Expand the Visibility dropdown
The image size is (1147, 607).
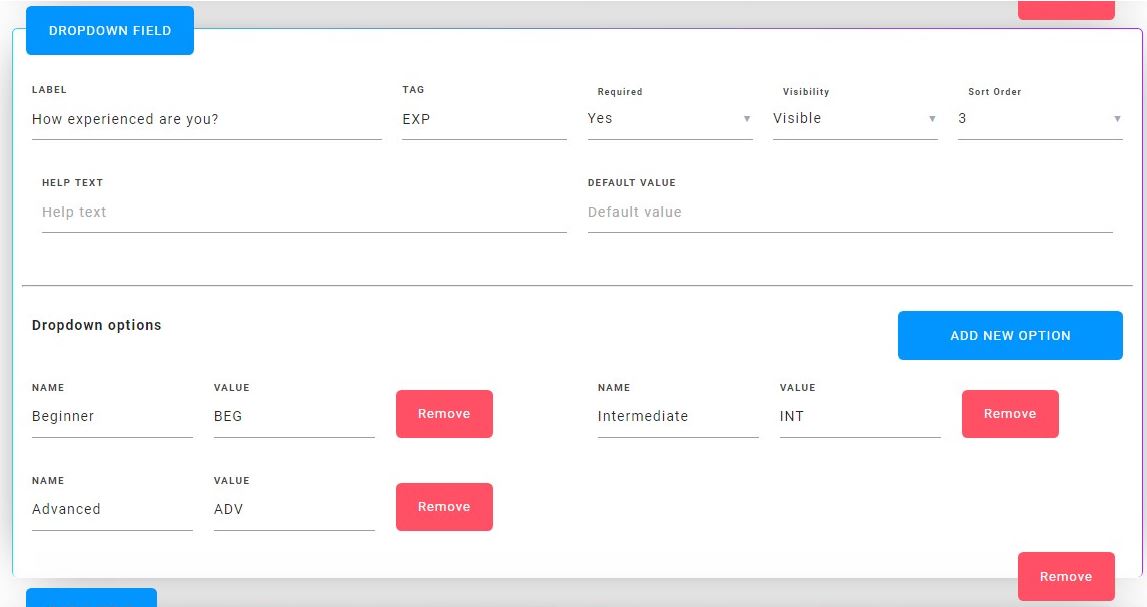[855, 118]
